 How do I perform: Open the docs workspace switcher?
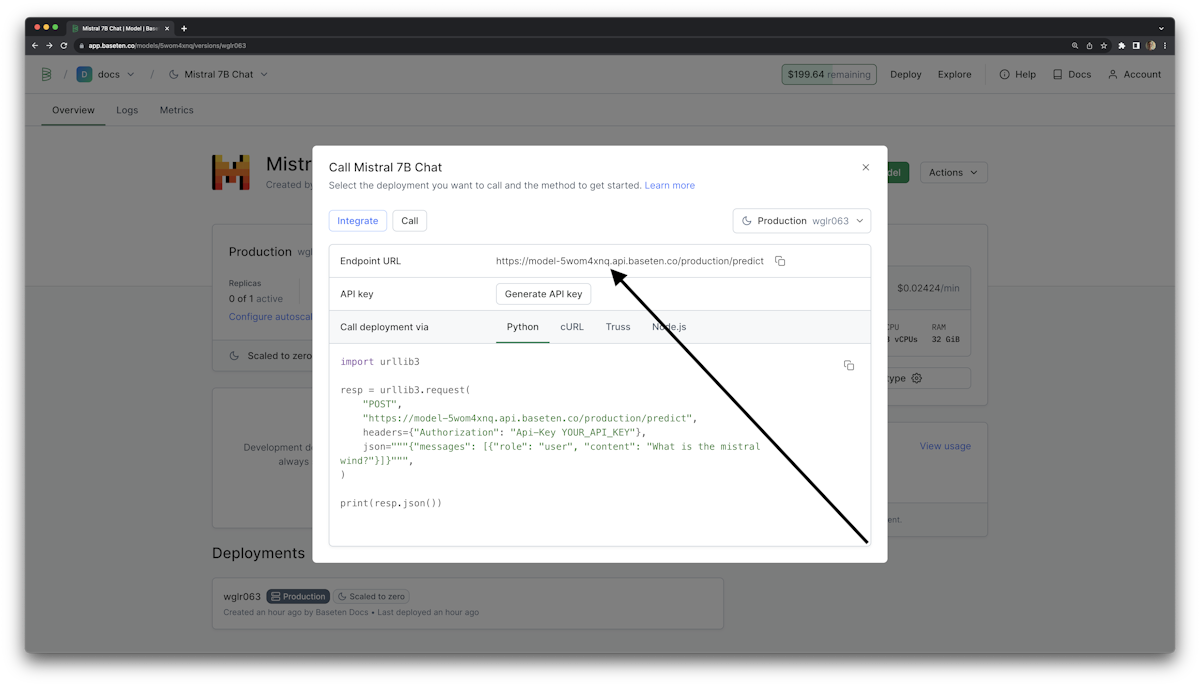(106, 74)
